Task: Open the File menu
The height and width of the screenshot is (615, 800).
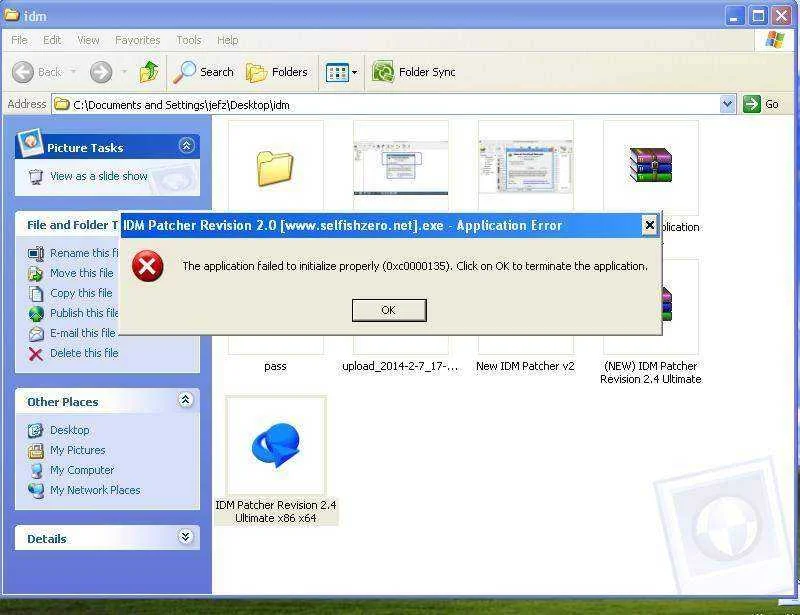Action: tap(19, 40)
